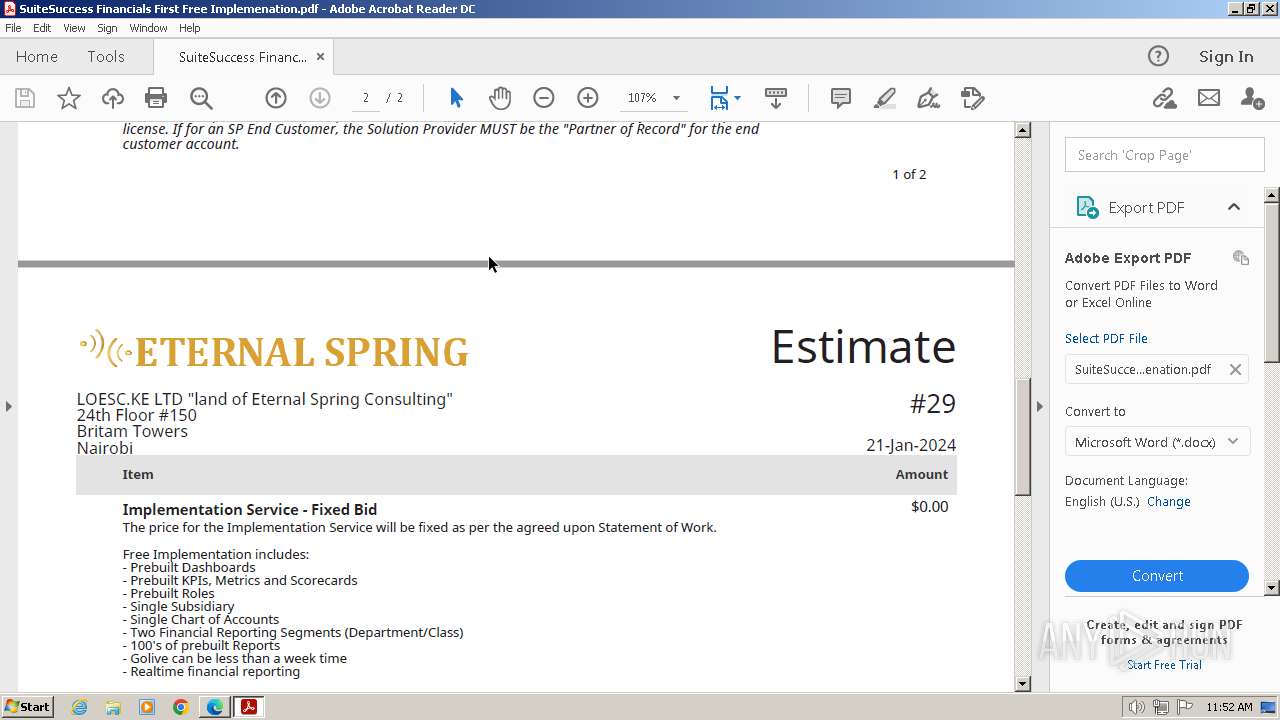Open the fit page options icon
The width and height of the screenshot is (1280, 720).
pos(725,98)
